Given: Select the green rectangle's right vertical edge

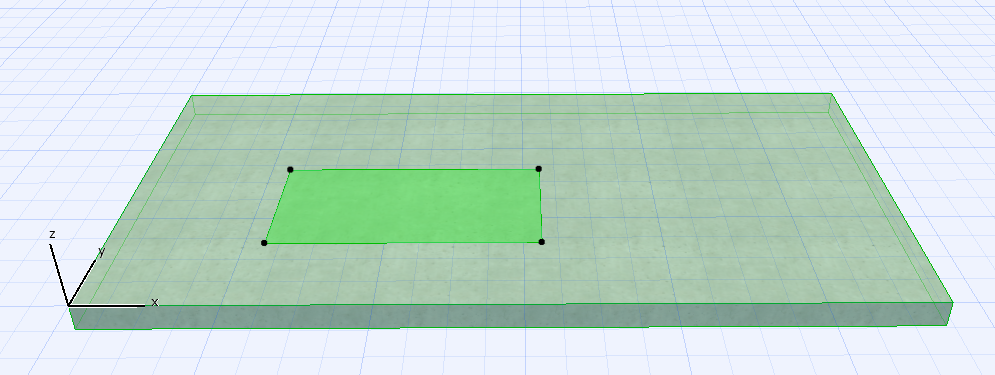Looking at the screenshot, I should (x=540, y=206).
